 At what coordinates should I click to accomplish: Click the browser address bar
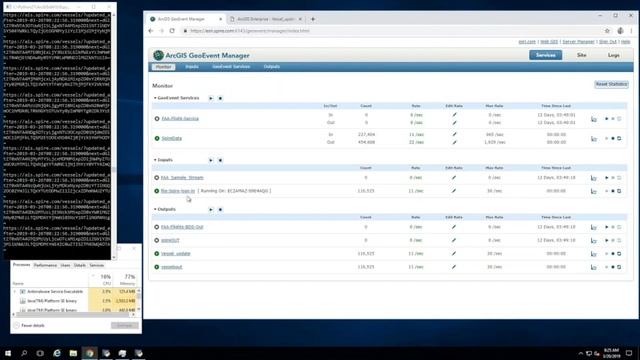(x=390, y=31)
